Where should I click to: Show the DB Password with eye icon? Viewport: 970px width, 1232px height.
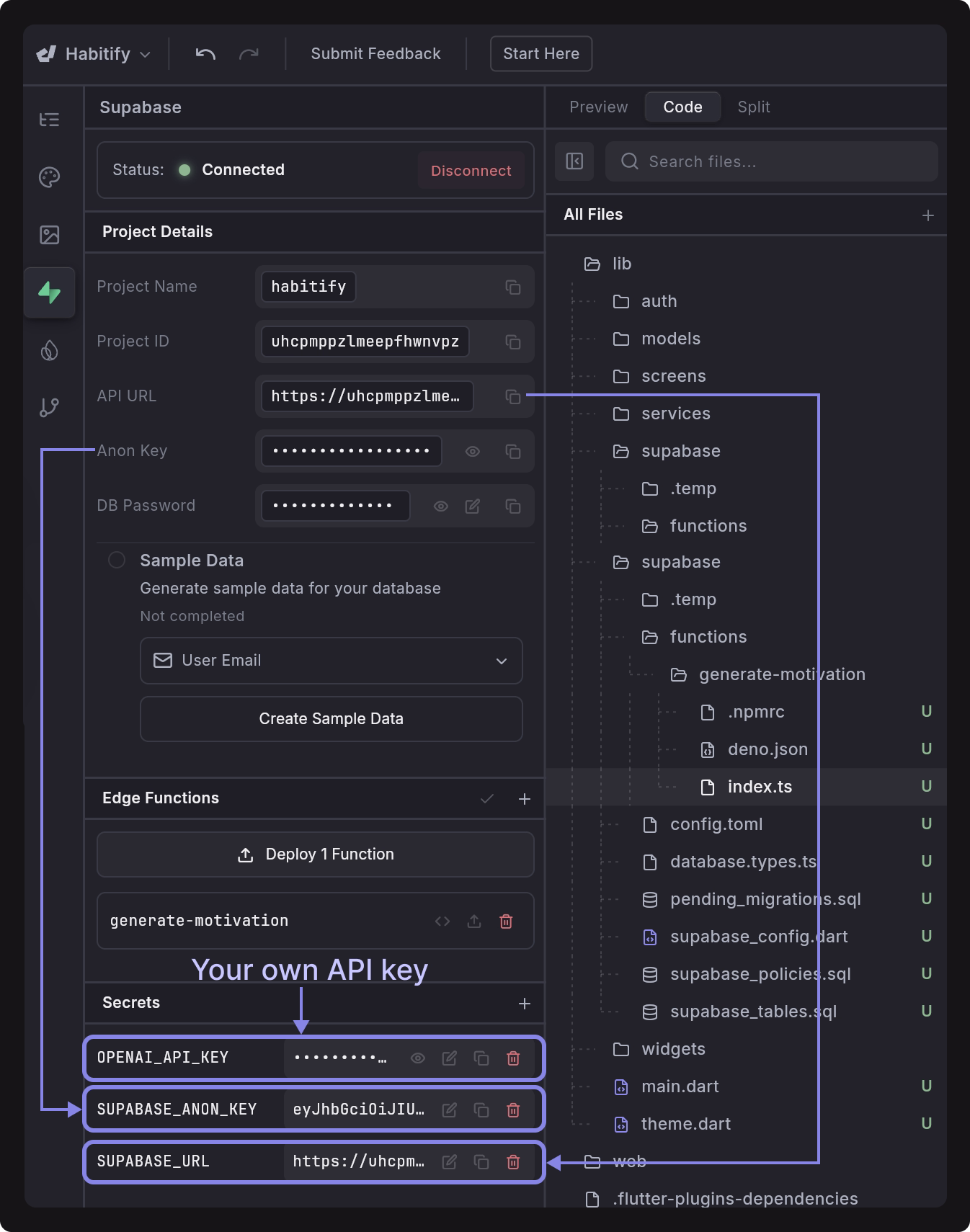tap(440, 506)
